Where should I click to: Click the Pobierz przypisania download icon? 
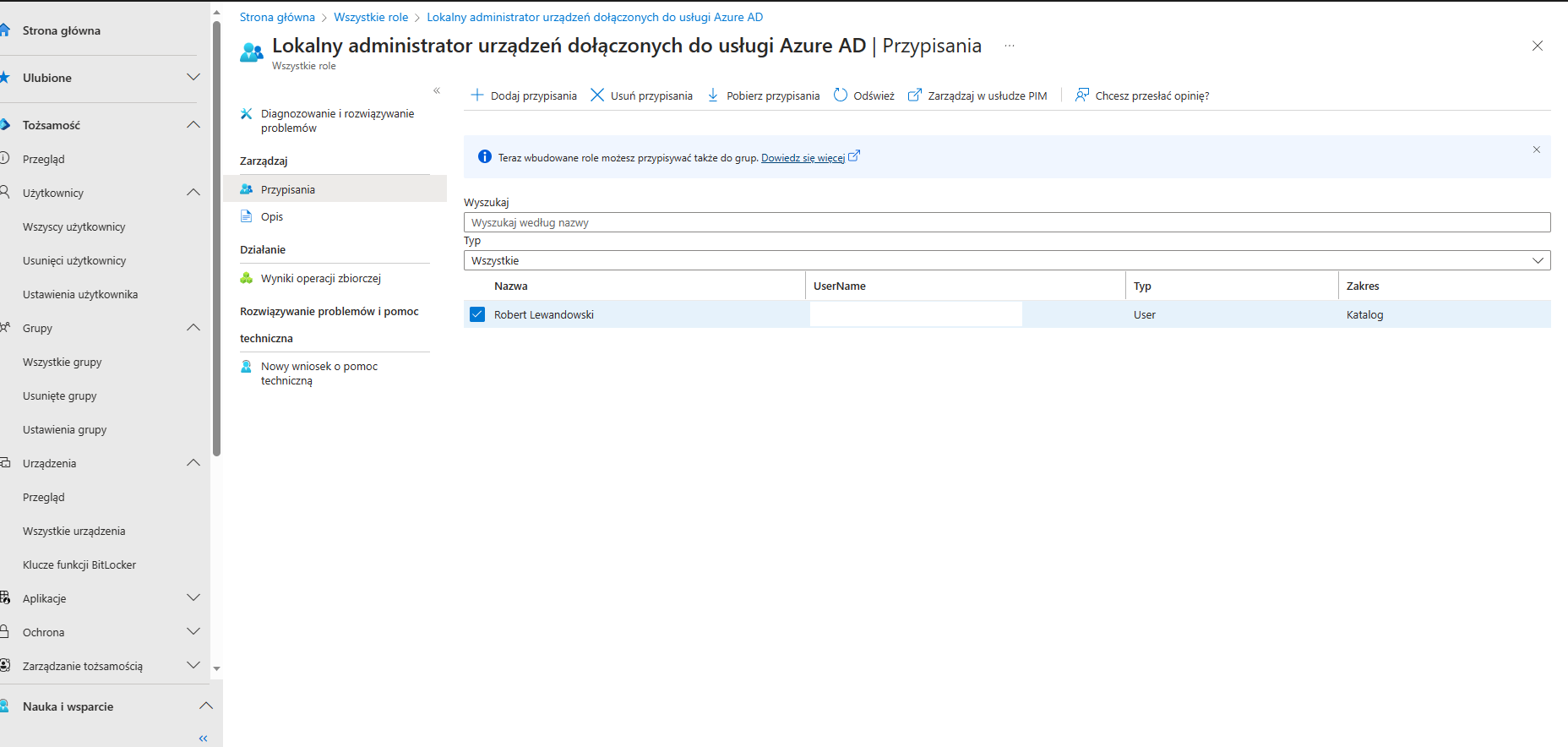713,95
